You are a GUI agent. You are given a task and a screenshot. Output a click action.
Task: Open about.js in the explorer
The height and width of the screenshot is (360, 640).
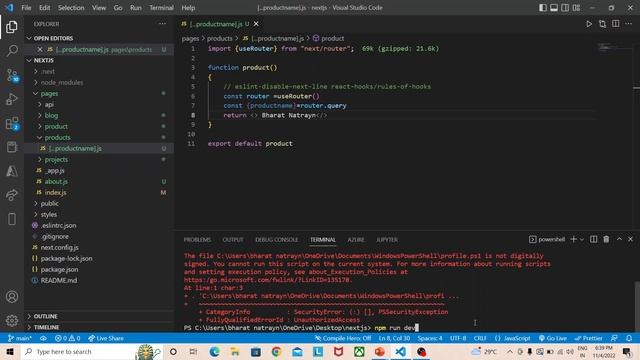56,181
